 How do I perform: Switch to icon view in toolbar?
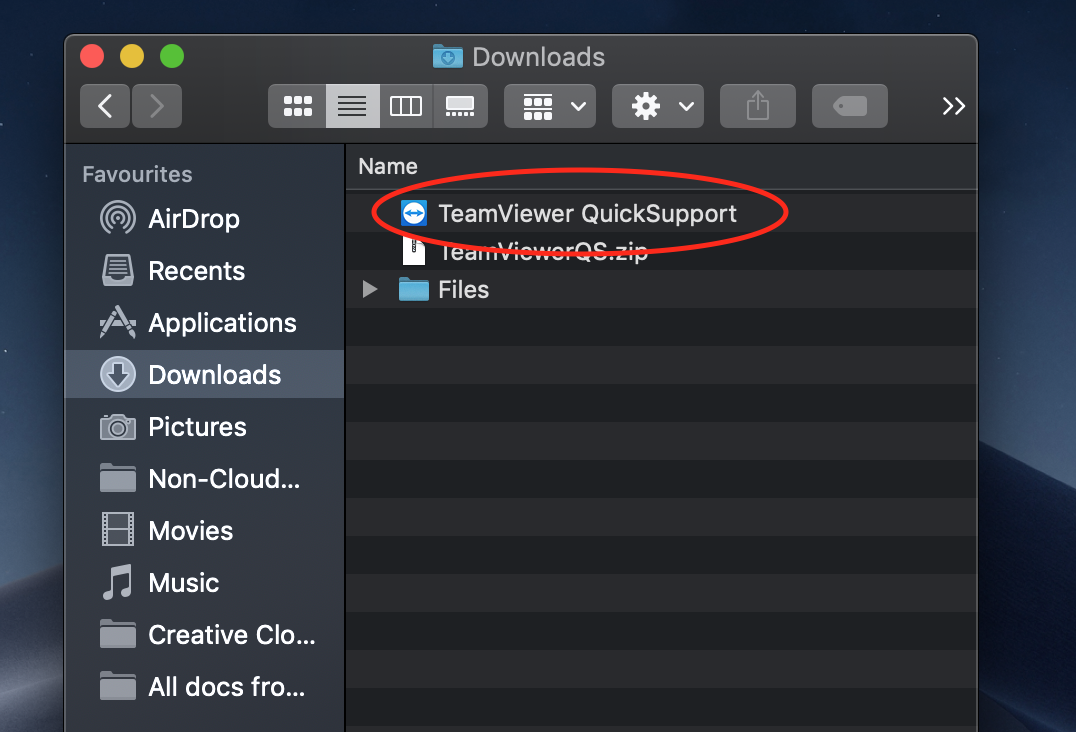(298, 106)
